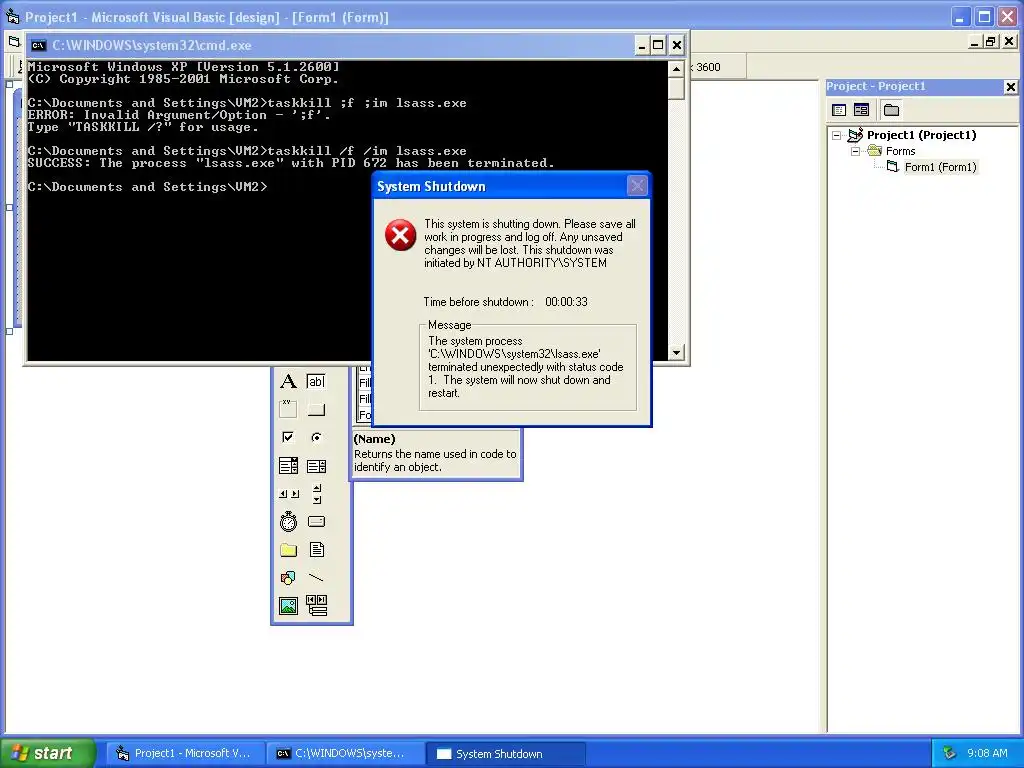The height and width of the screenshot is (768, 1024).
Task: Click the 'ERROR: Invalid Argument/Option' line
Action: (179, 116)
